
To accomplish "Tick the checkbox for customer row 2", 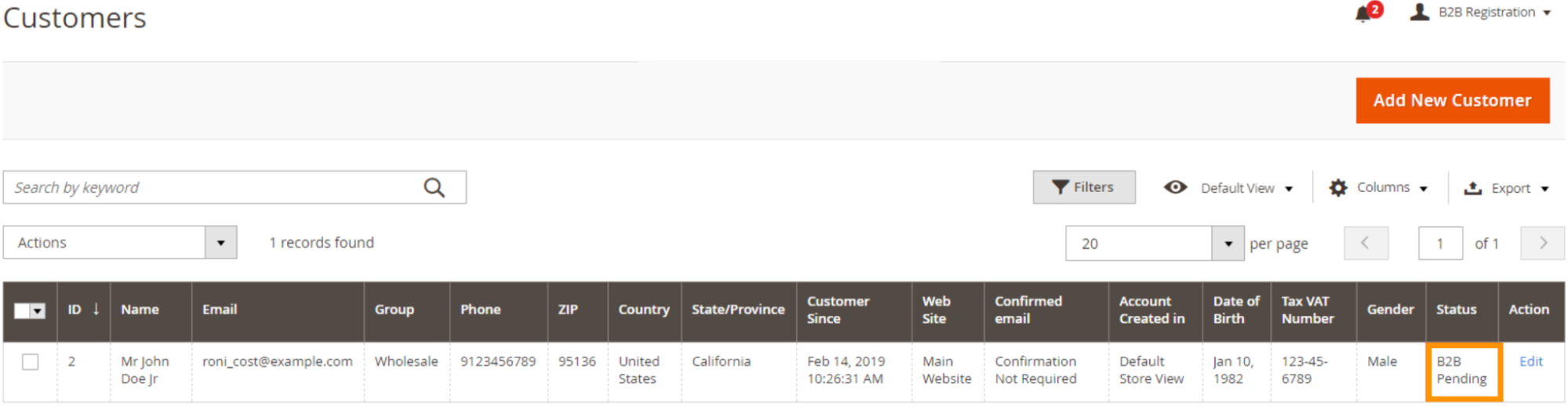I will (31, 362).
